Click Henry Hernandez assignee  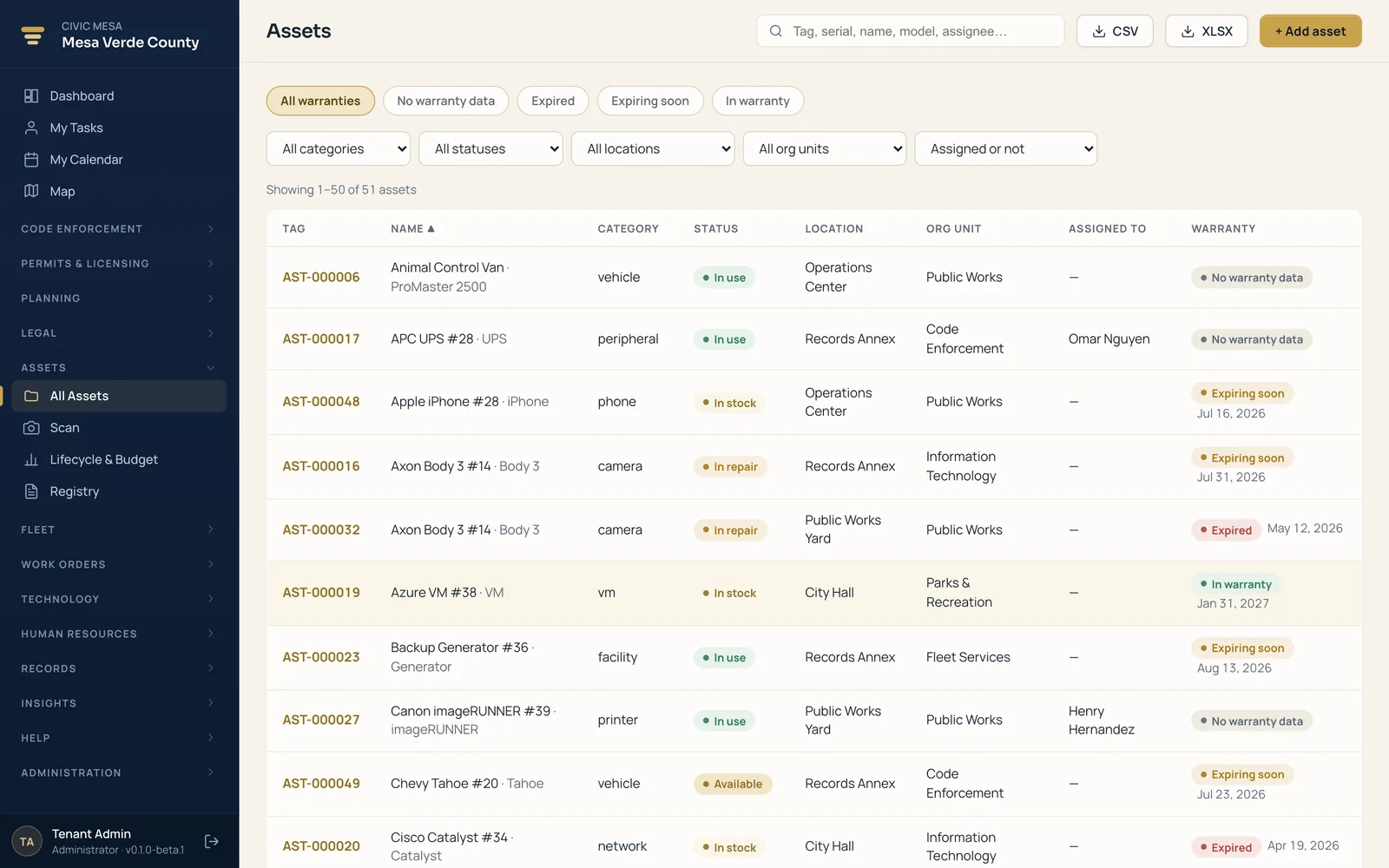click(x=1102, y=720)
